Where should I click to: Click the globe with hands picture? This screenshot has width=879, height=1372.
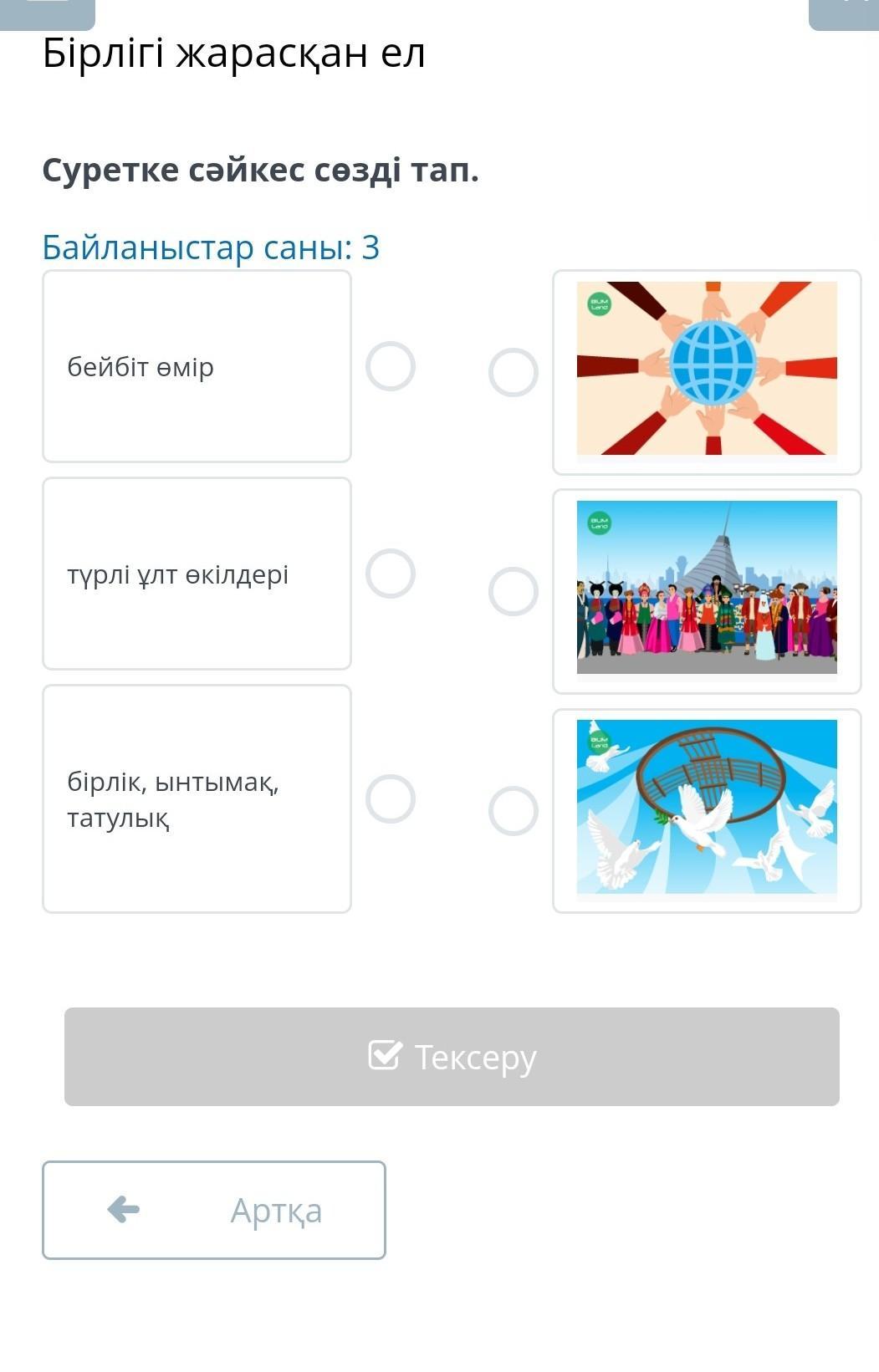point(707,369)
